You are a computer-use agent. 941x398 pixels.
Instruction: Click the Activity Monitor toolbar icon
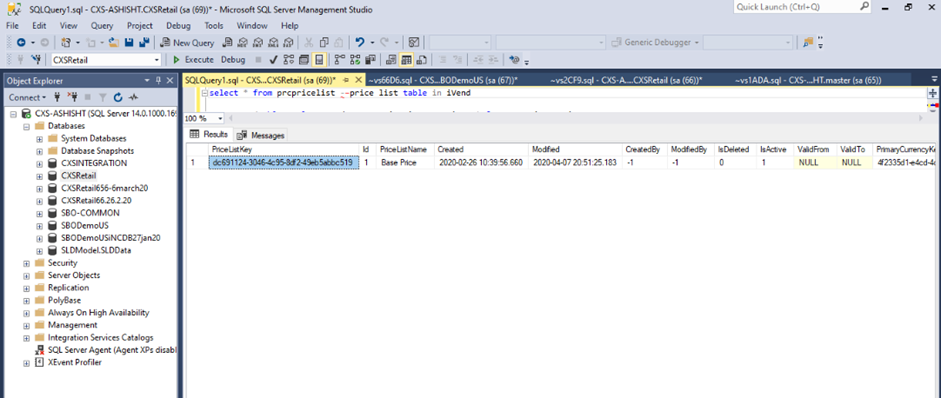point(413,43)
